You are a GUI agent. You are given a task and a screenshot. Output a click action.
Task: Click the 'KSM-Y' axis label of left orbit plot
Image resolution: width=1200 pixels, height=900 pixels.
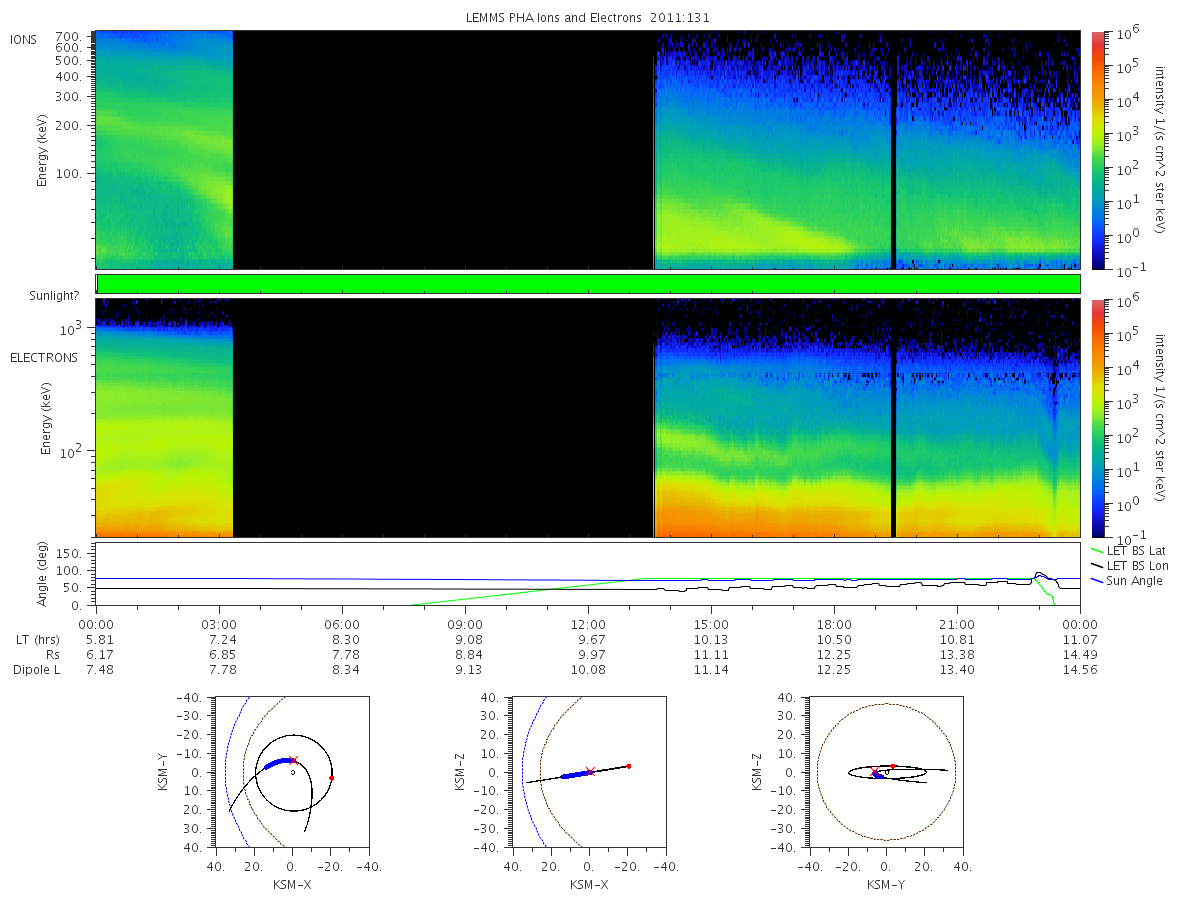(x=165, y=772)
